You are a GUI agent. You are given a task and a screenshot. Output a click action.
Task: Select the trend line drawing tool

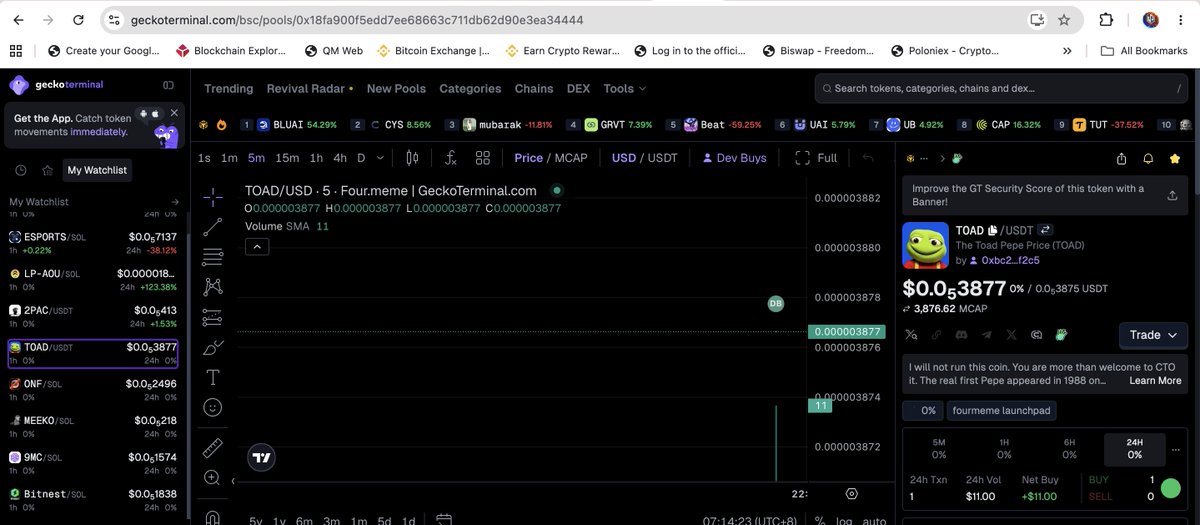[213, 227]
